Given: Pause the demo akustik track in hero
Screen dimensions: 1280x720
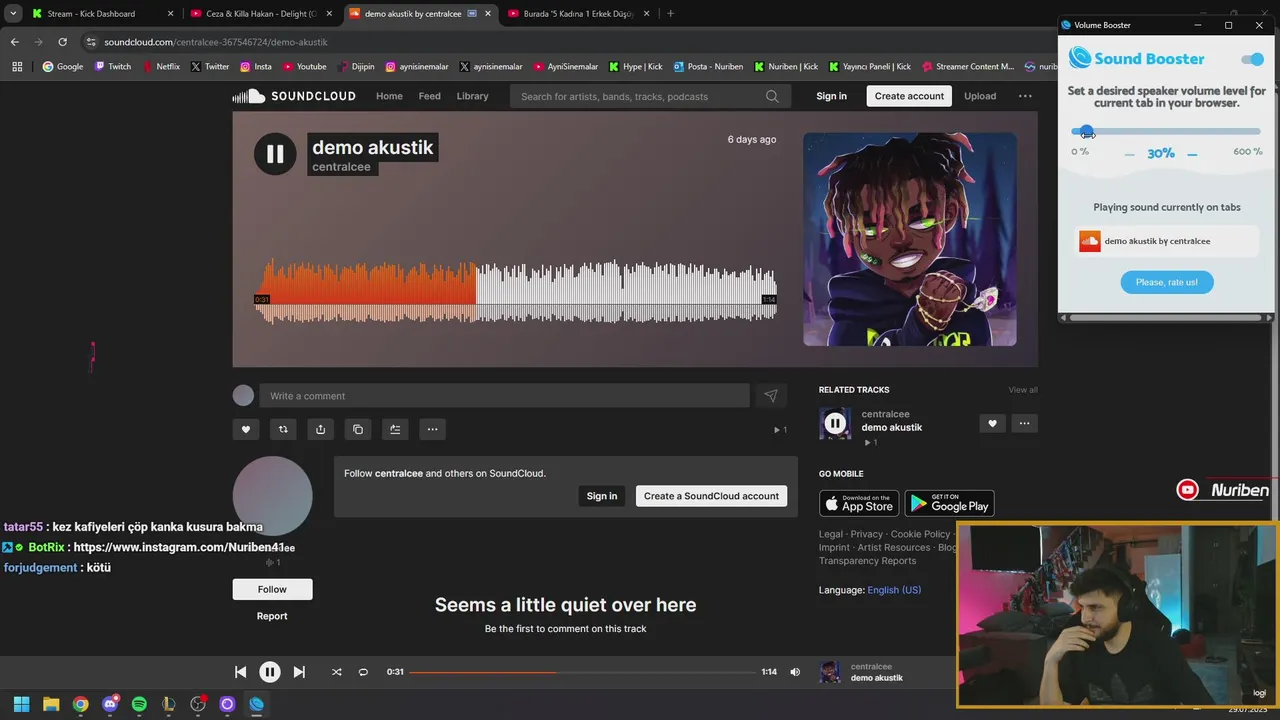Looking at the screenshot, I should coord(275,154).
